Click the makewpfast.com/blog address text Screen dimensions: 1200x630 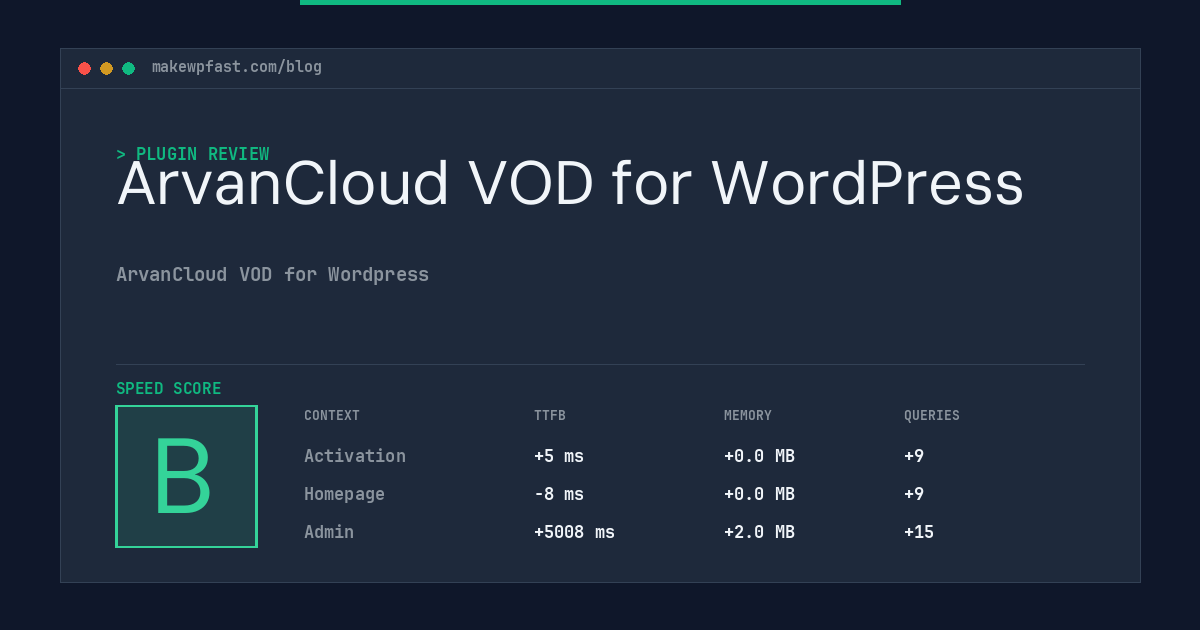[237, 67]
